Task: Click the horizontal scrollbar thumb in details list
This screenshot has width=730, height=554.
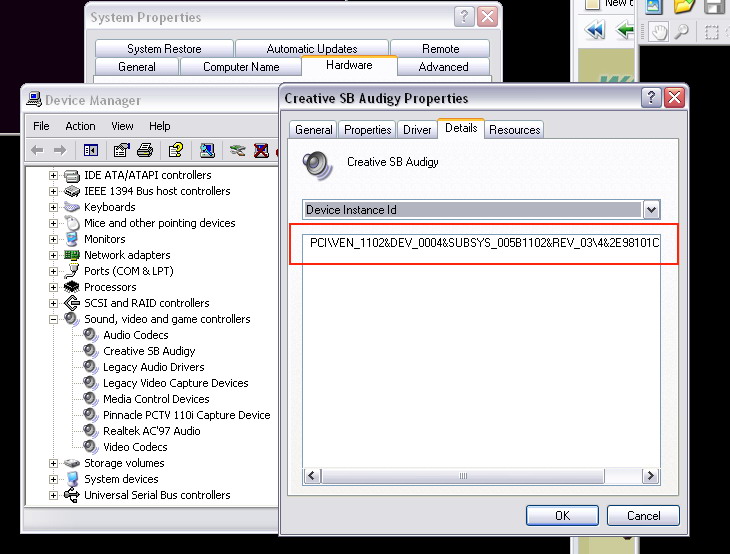Action: click(x=463, y=476)
